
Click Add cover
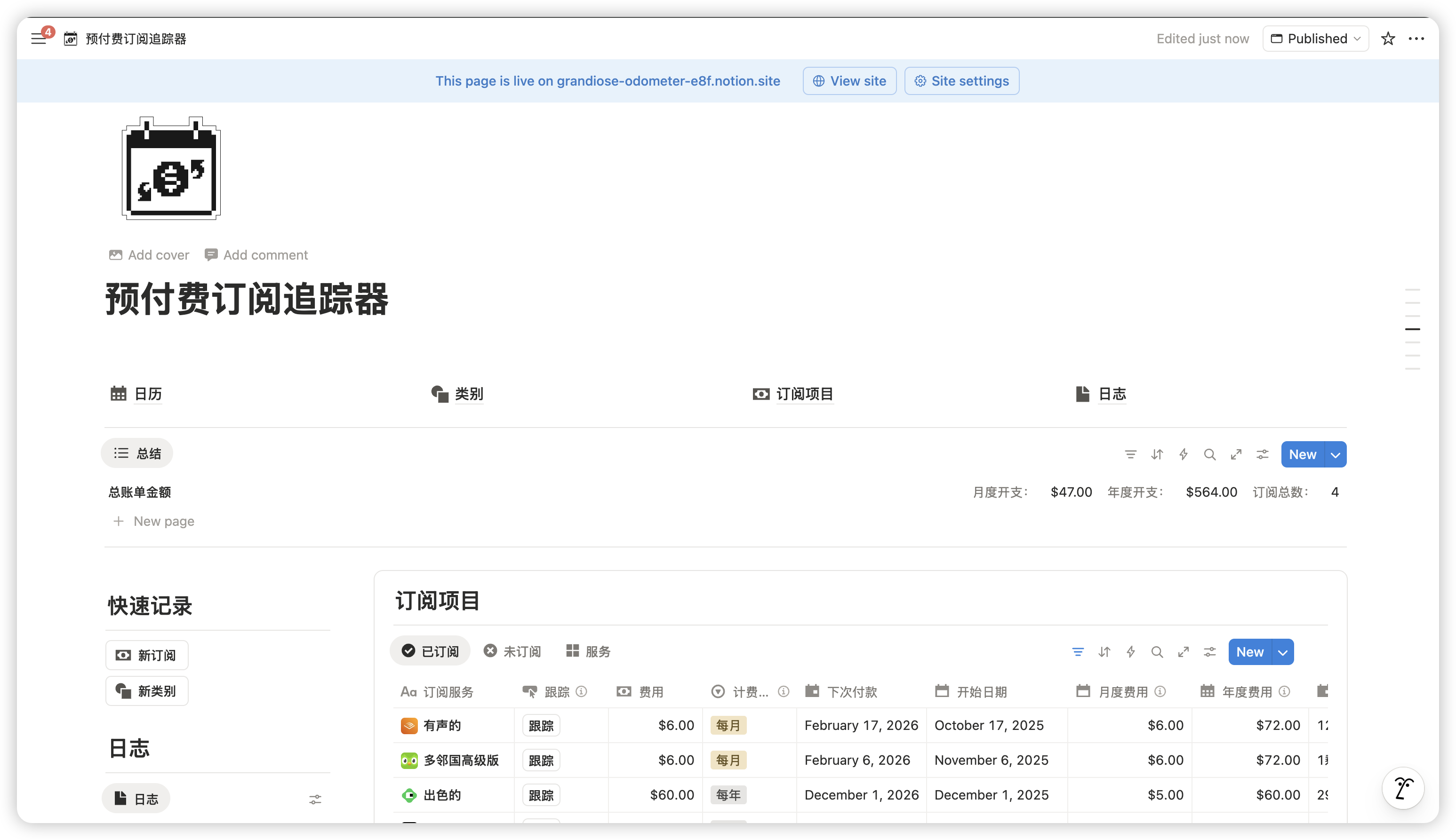point(149,255)
